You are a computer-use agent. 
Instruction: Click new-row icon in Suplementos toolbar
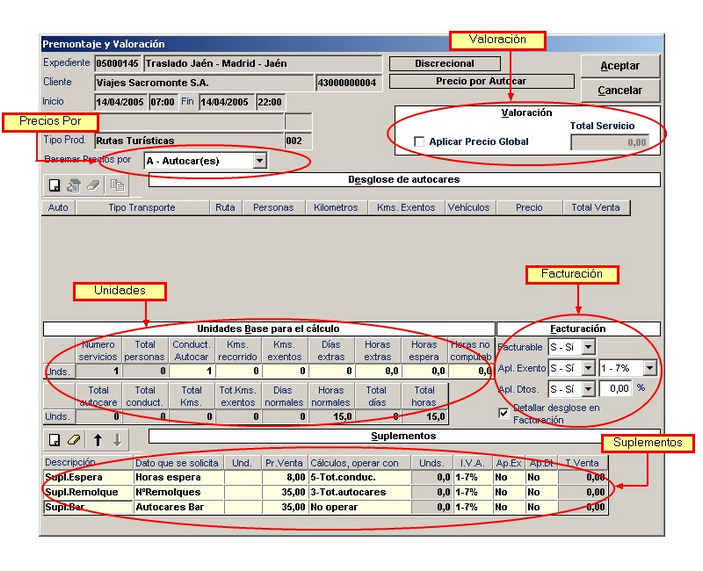coord(55,440)
